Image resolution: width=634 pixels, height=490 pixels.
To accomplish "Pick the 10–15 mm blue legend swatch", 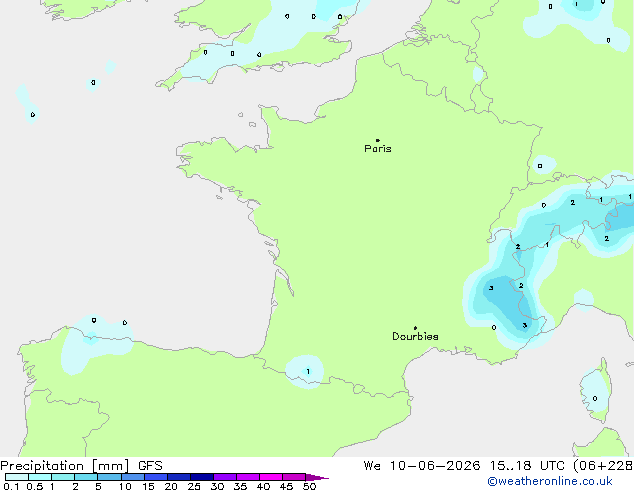I will (133, 477).
